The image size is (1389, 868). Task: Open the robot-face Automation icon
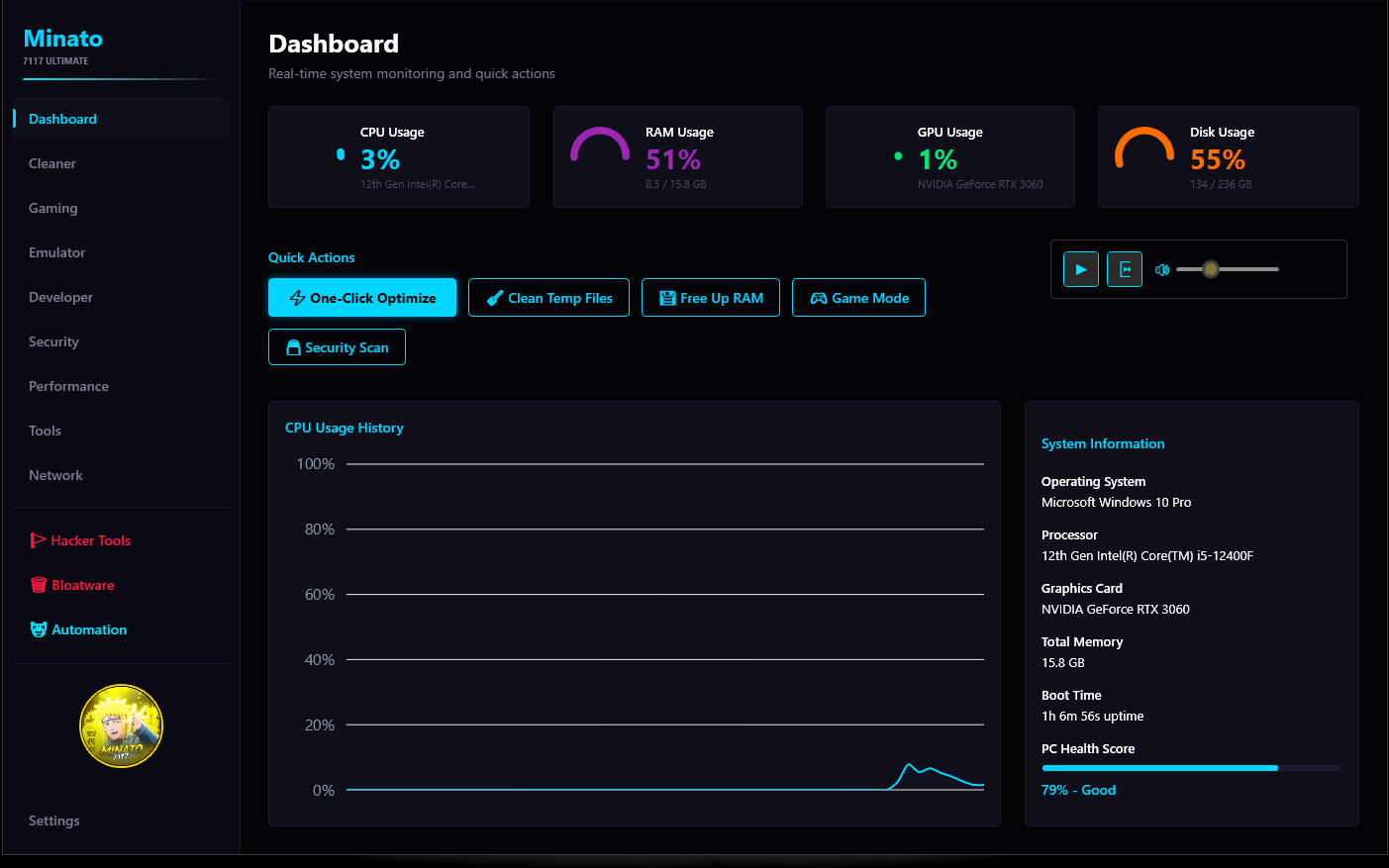coord(39,629)
